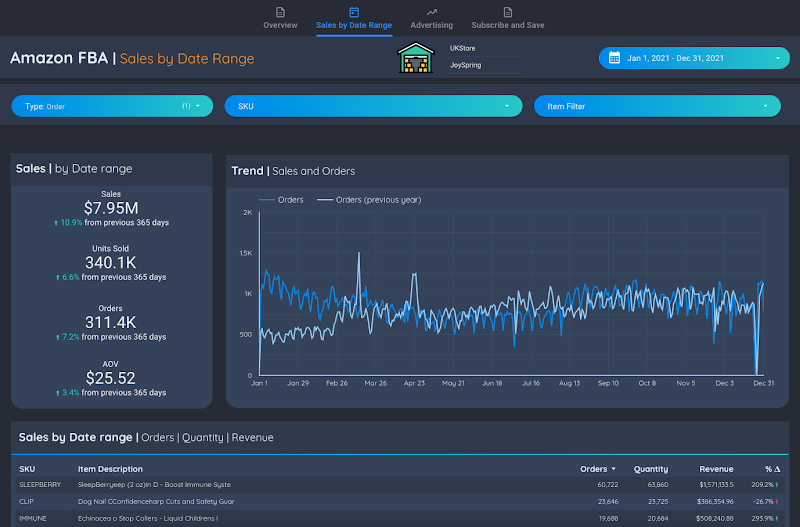This screenshot has width=800, height=527.
Task: Click the 10.9% sales increase indicator
Action: (x=68, y=222)
